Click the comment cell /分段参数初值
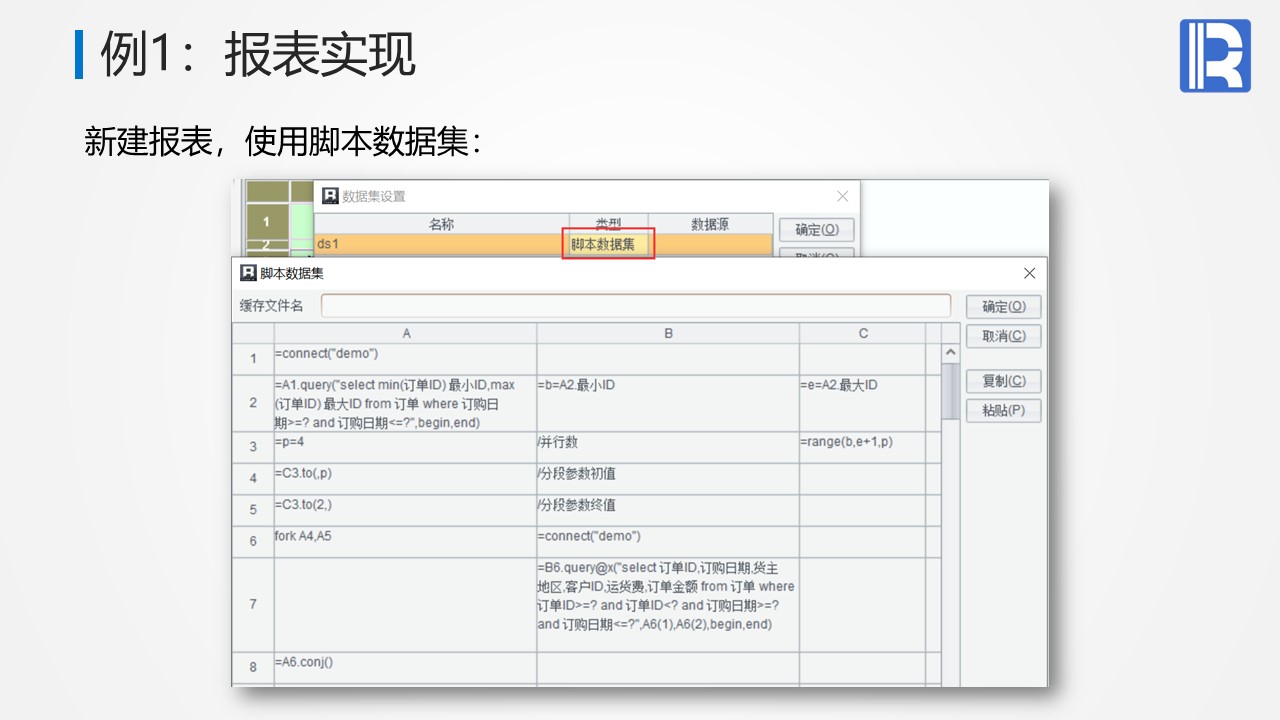The width and height of the screenshot is (1280, 720). (668, 479)
